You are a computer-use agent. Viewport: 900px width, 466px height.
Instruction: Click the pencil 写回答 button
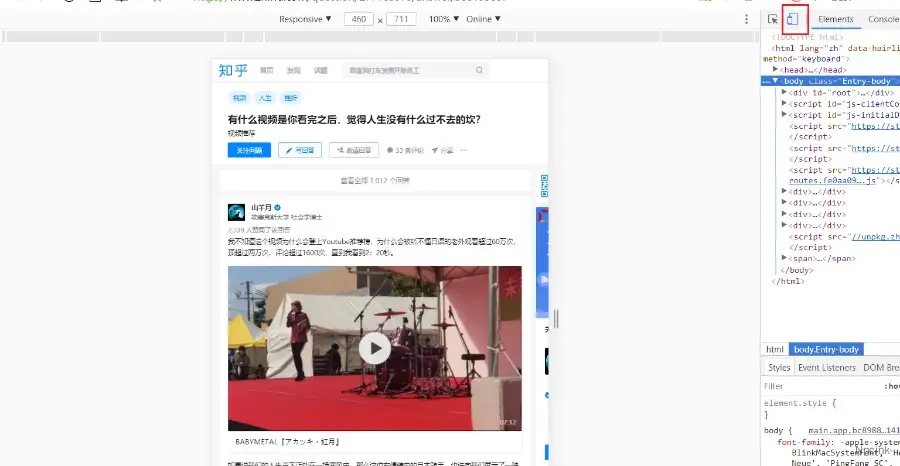pyautogui.click(x=300, y=150)
